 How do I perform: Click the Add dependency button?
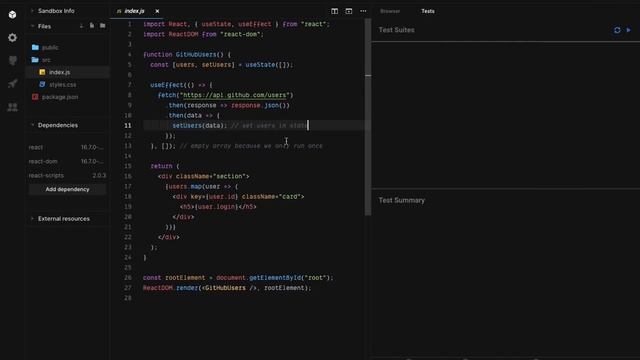click(67, 189)
